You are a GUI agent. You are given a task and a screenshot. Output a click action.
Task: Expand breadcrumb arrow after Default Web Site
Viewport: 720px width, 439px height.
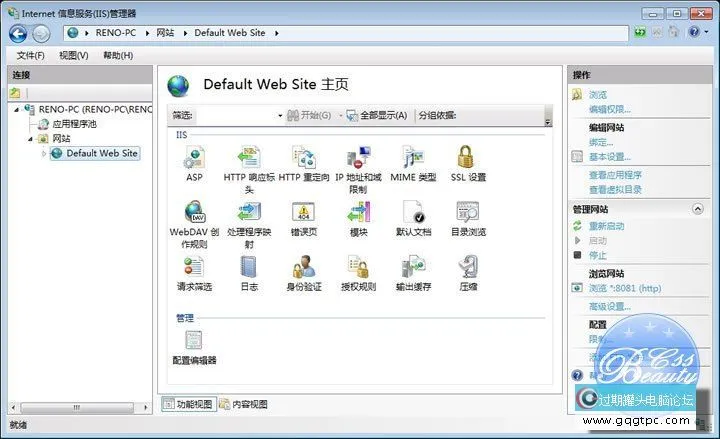pyautogui.click(x=276, y=33)
